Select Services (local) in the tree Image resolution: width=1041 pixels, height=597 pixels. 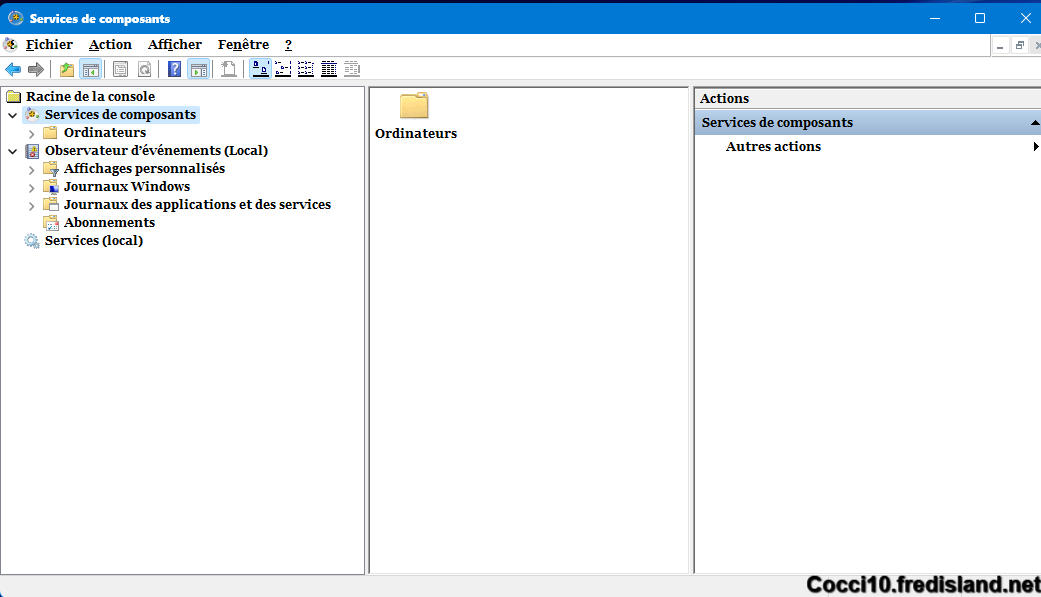[94, 240]
